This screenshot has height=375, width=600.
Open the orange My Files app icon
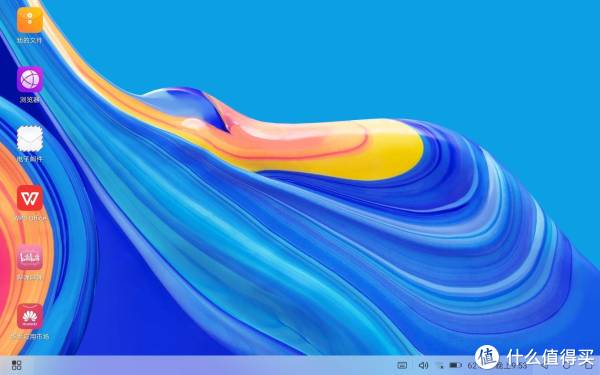pos(30,20)
